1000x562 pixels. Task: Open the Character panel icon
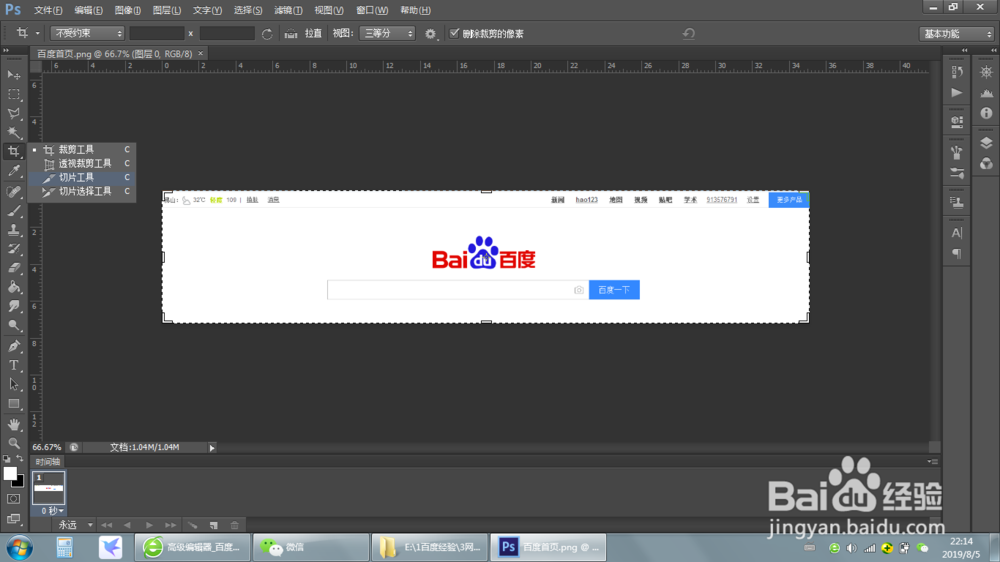coord(957,233)
